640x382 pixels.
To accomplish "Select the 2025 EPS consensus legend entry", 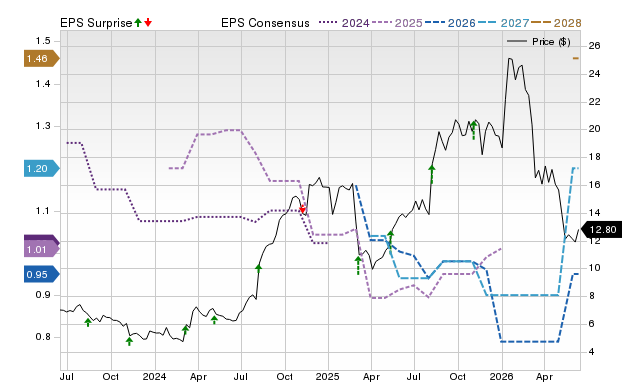I will (397, 23).
